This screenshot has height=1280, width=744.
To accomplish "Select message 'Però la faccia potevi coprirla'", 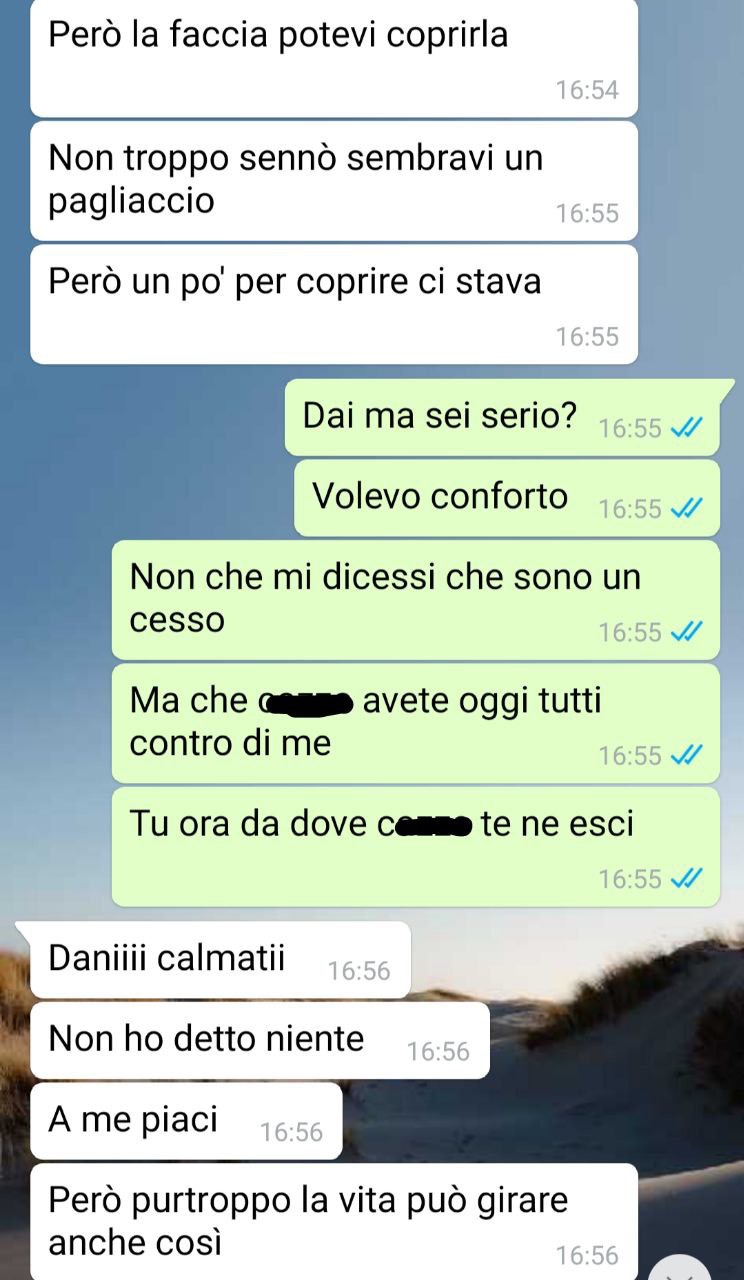I will [334, 58].
